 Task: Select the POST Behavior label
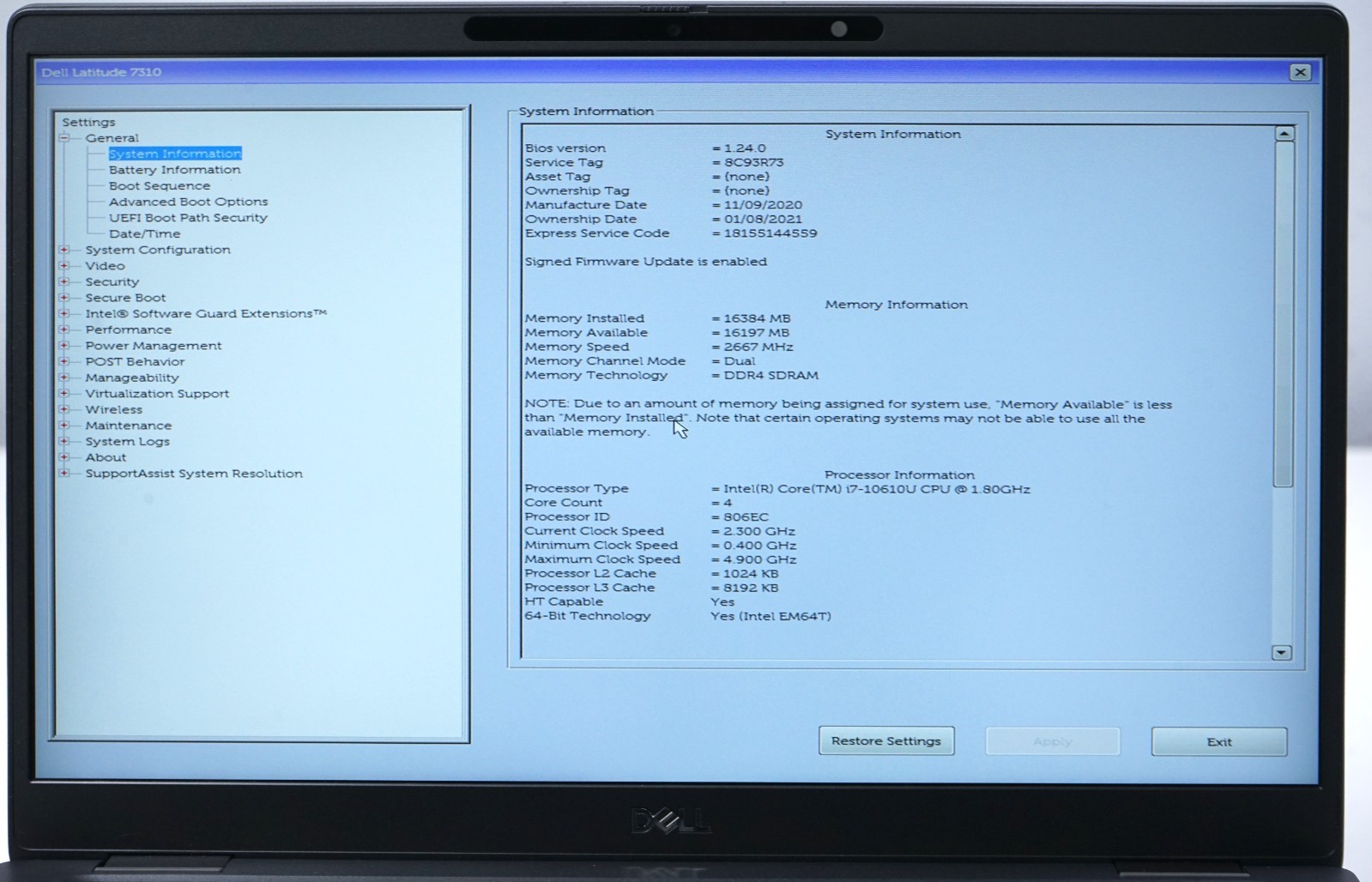[135, 362]
